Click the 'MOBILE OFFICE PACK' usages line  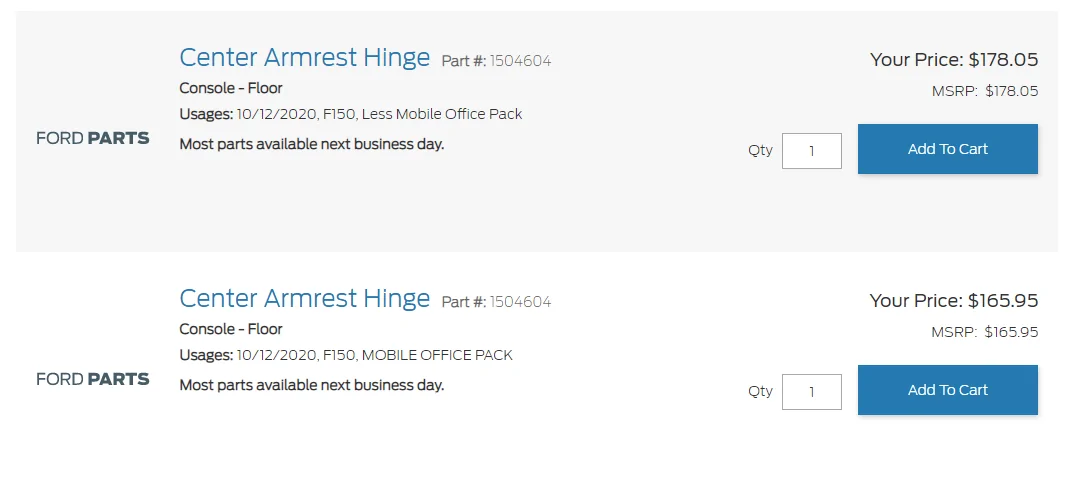coord(346,355)
